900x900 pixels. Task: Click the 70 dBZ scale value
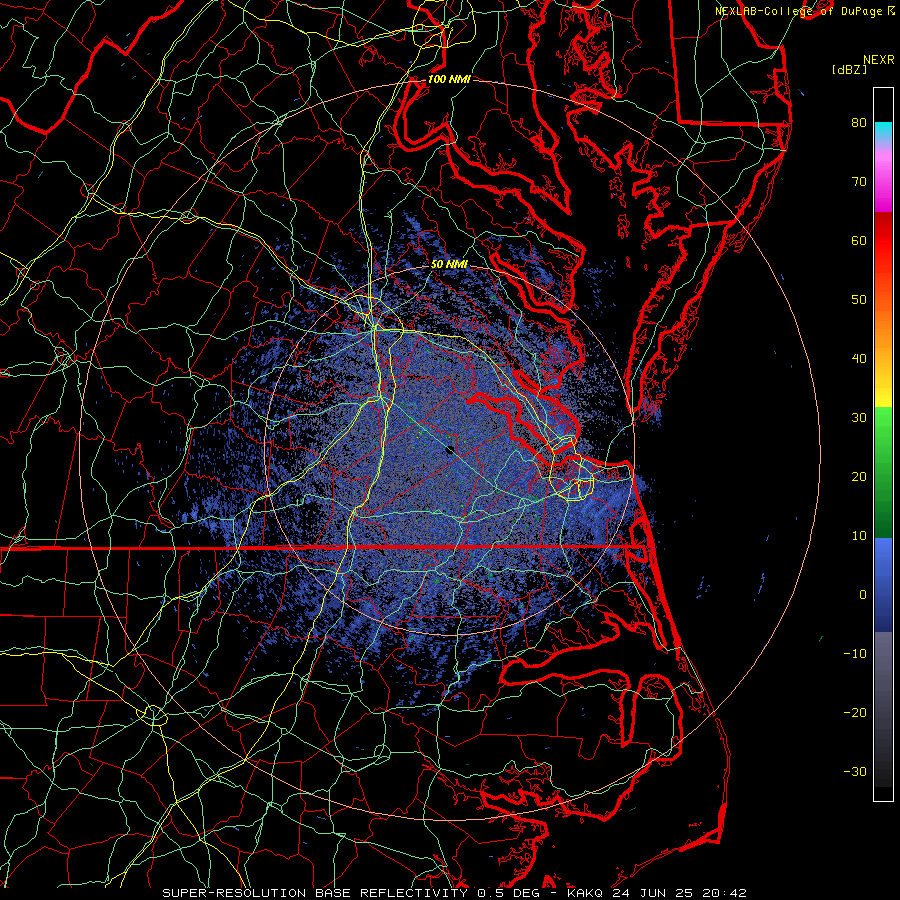coord(859,181)
